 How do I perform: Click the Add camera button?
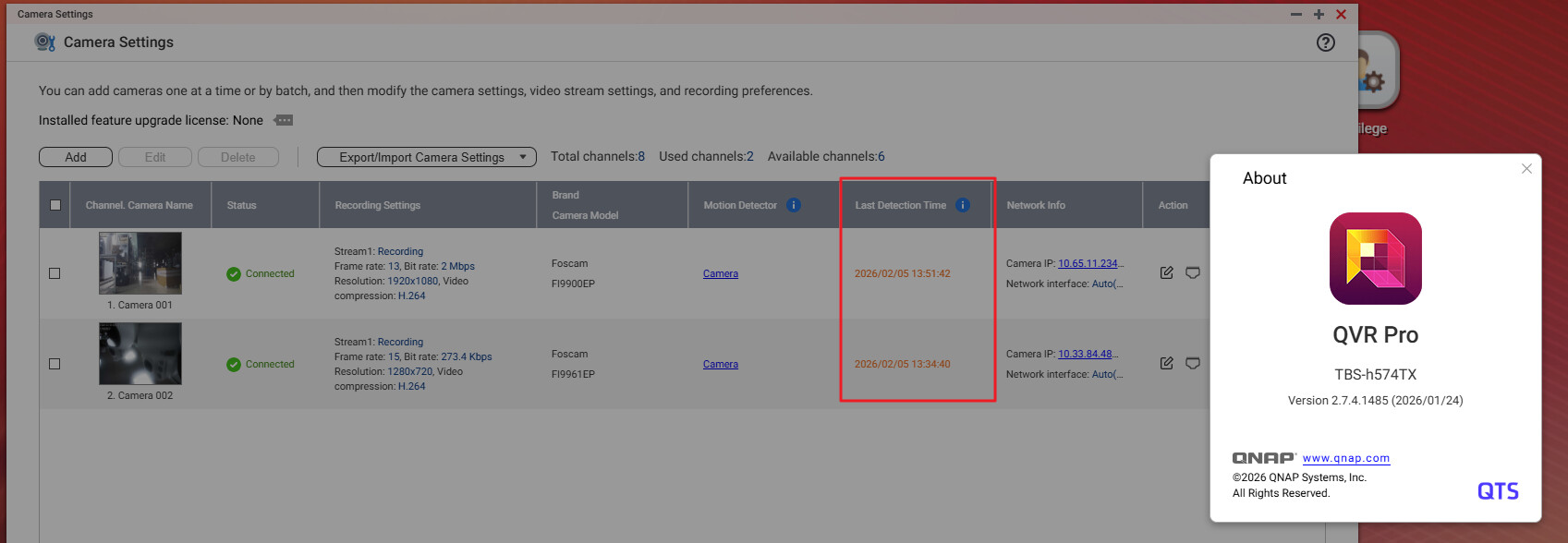(76, 157)
